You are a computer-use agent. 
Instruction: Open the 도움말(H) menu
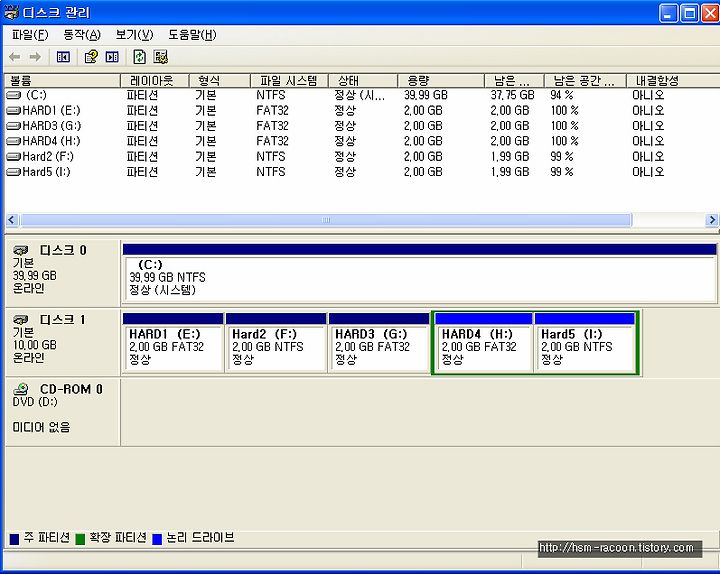point(192,35)
